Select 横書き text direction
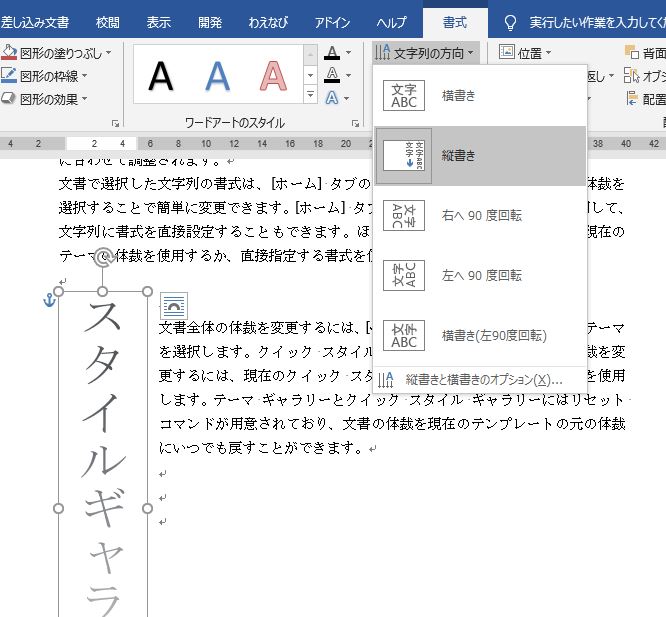This screenshot has height=617, width=666. point(480,96)
